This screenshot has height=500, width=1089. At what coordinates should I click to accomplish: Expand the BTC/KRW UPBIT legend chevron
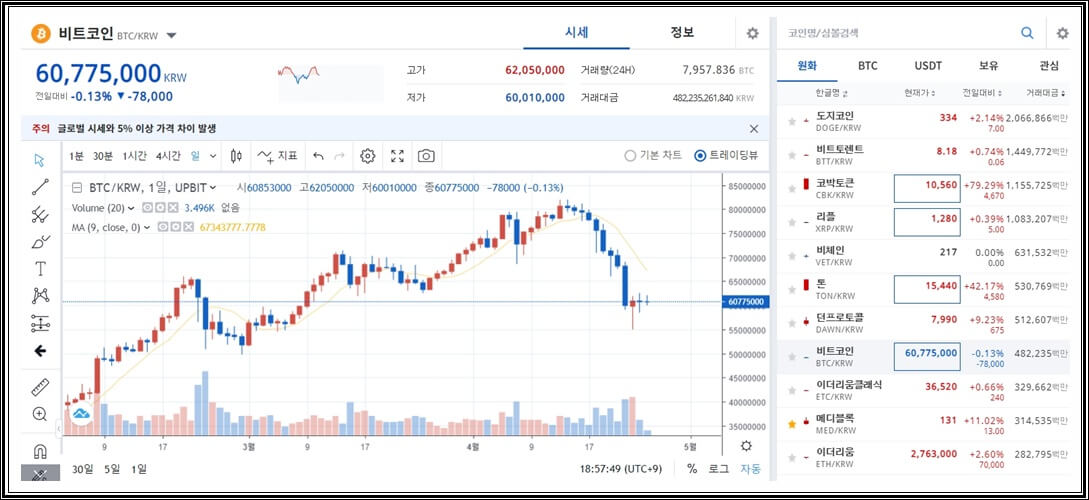213,188
